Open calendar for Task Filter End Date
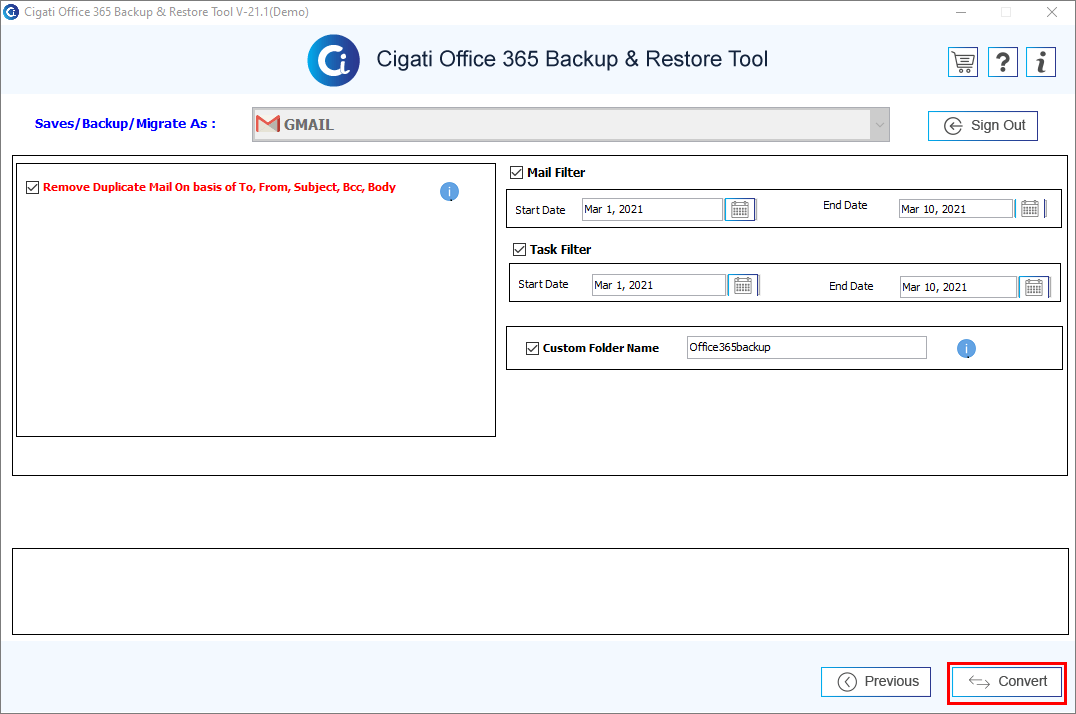The height and width of the screenshot is (714, 1076). click(x=1034, y=287)
